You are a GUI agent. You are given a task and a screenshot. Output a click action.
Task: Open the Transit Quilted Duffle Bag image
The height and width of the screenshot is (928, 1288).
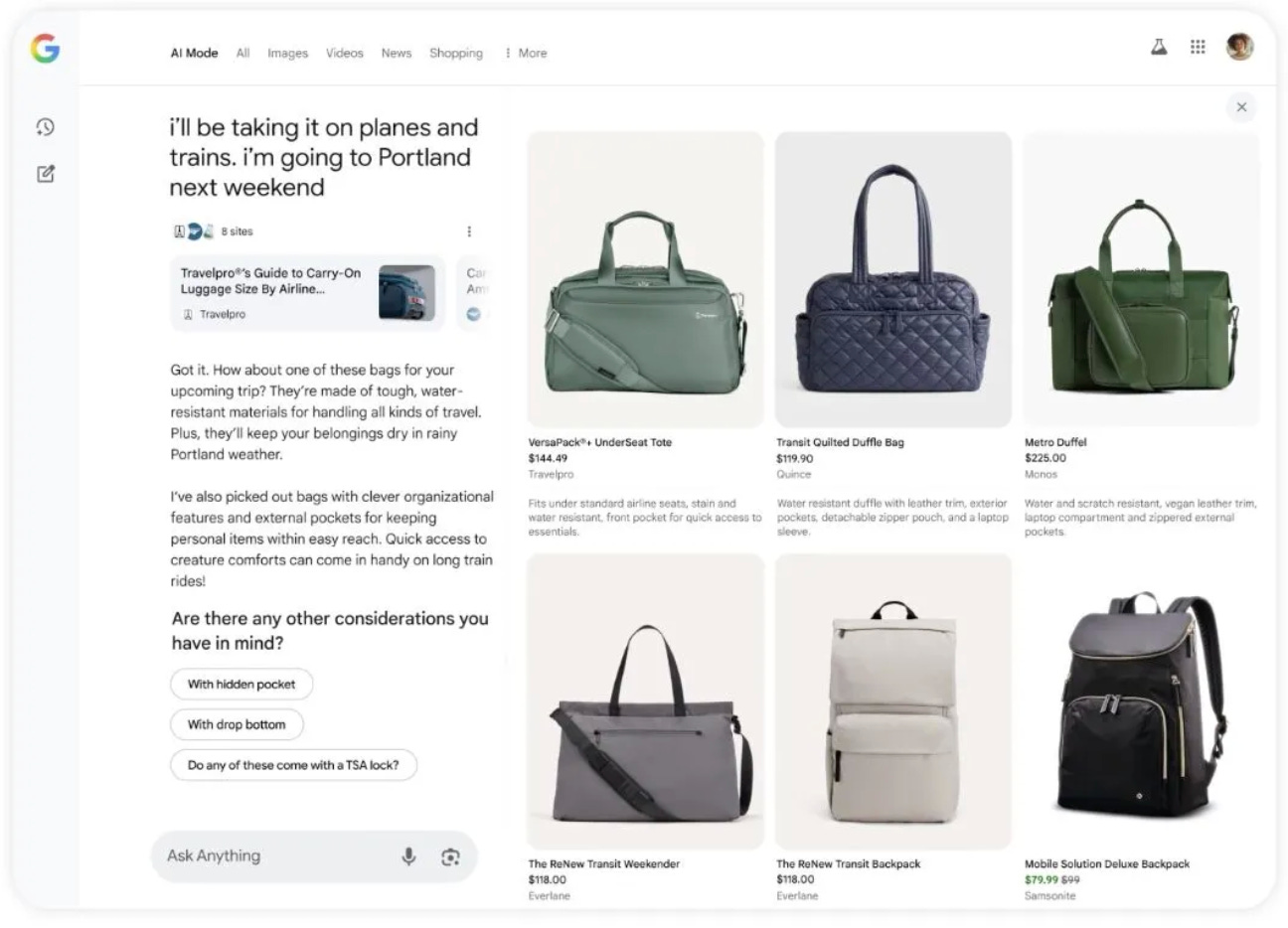pos(893,279)
